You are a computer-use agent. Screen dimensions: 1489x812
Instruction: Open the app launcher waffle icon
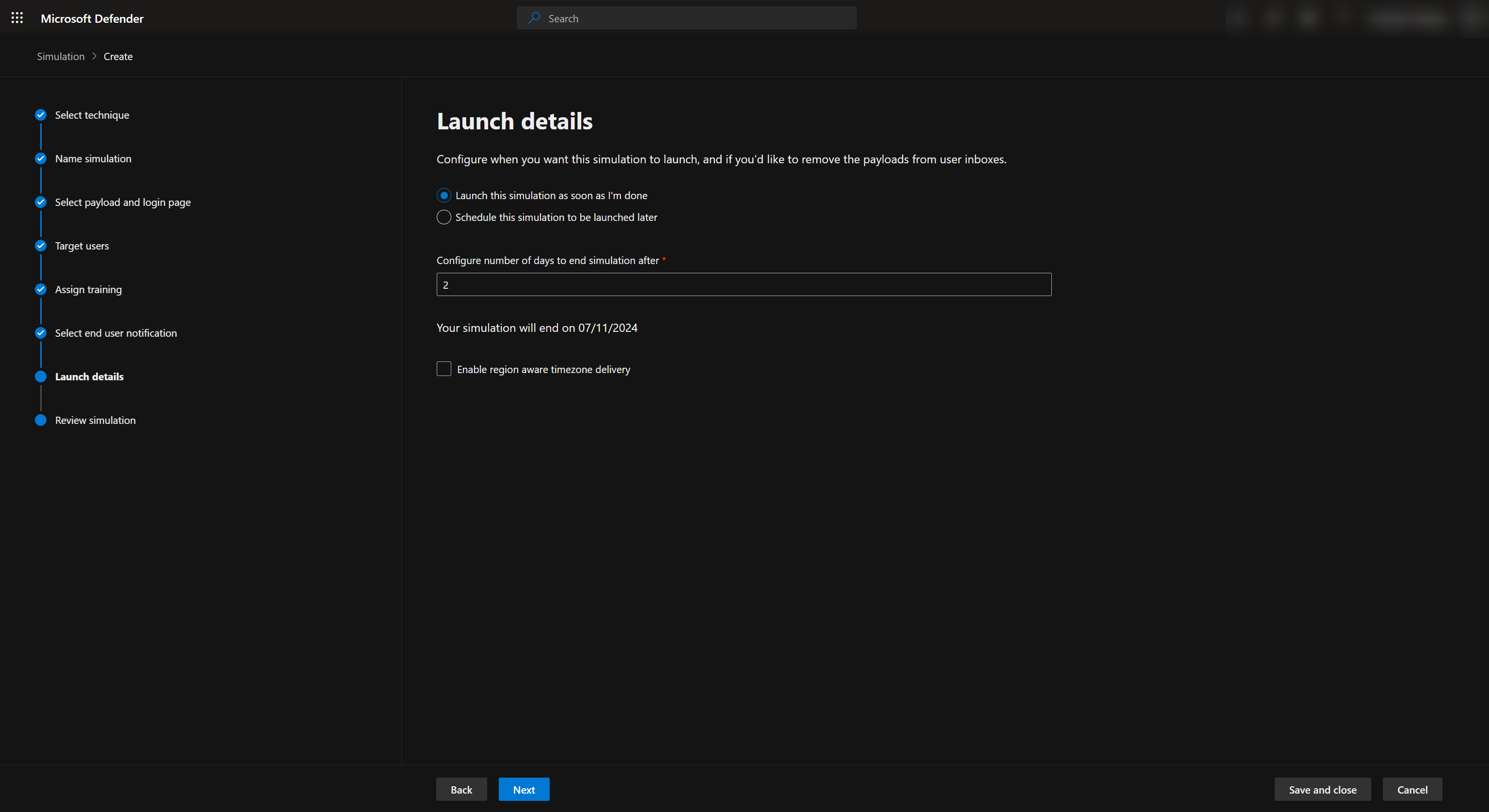pos(17,18)
